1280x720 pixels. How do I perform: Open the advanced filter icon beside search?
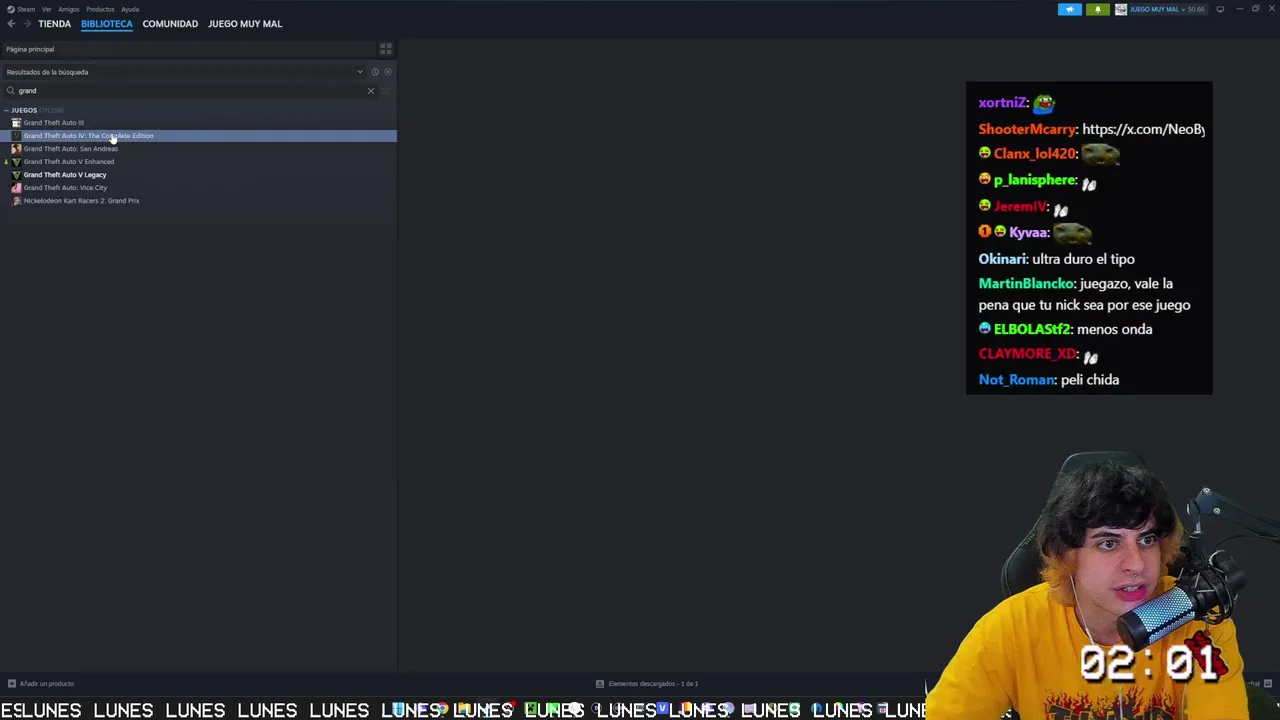(386, 91)
